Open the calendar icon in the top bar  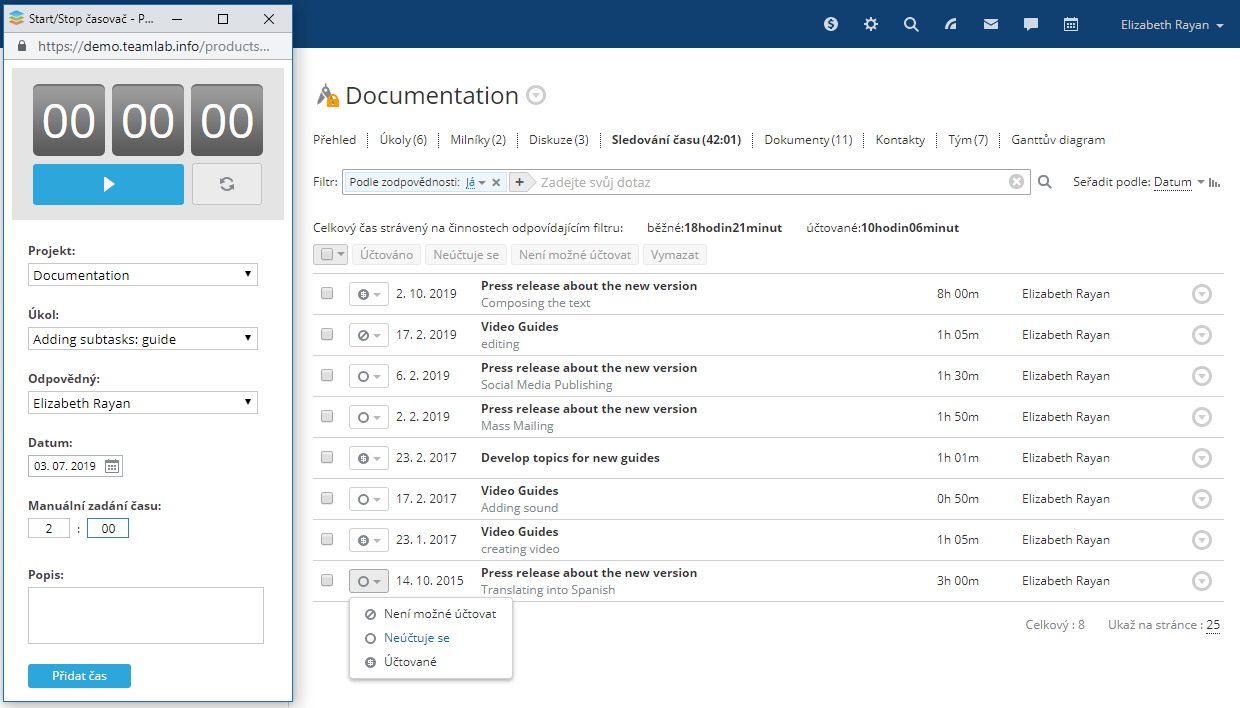tap(1071, 25)
